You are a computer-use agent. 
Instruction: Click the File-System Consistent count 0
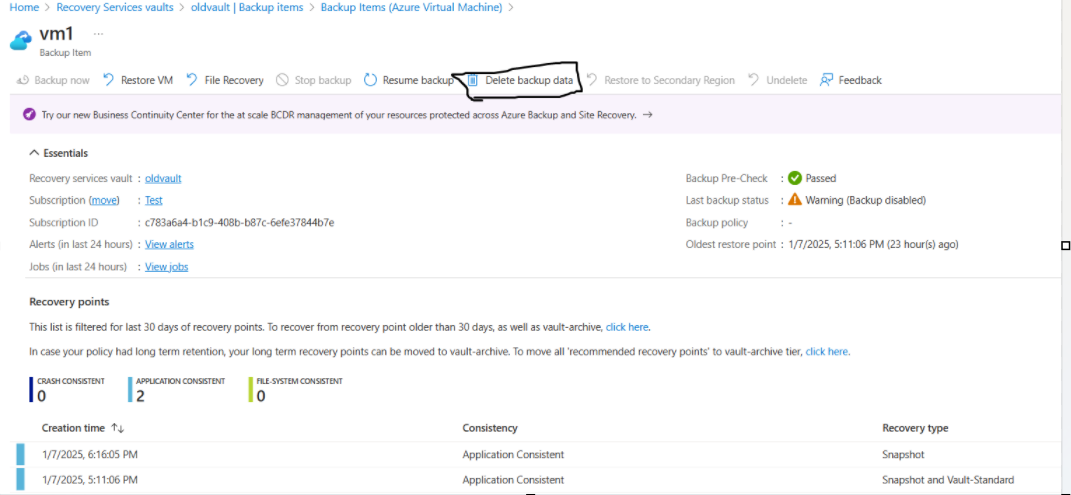[x=261, y=395]
